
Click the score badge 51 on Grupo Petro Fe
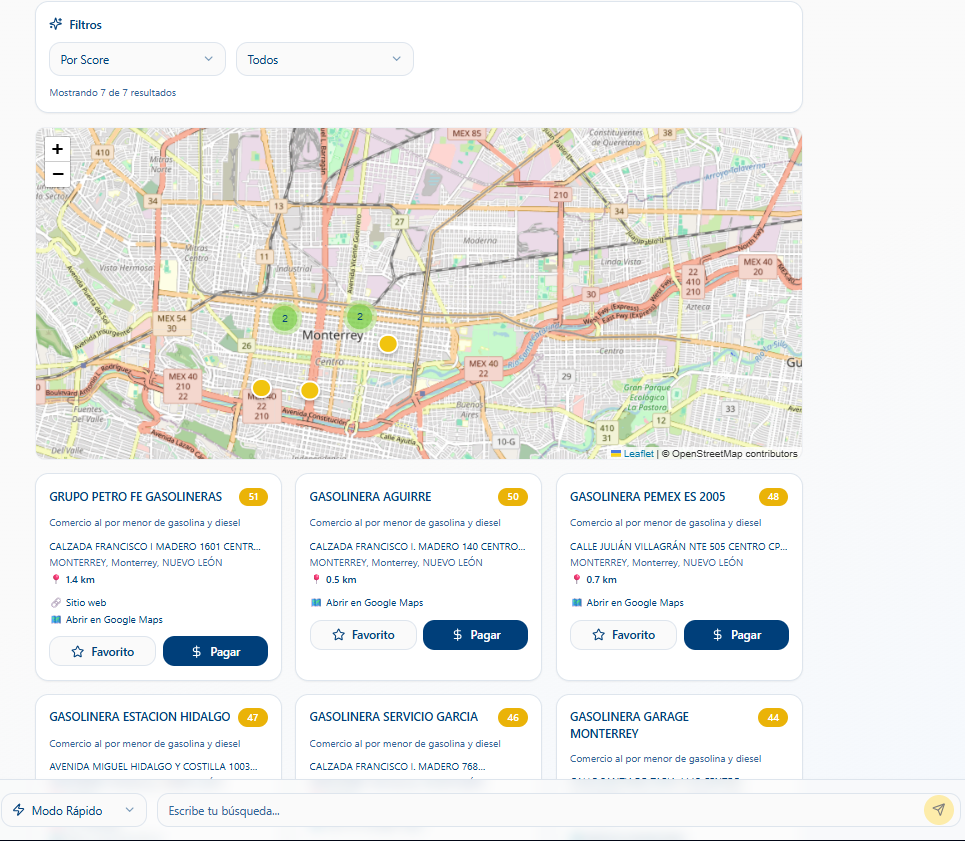coord(253,496)
